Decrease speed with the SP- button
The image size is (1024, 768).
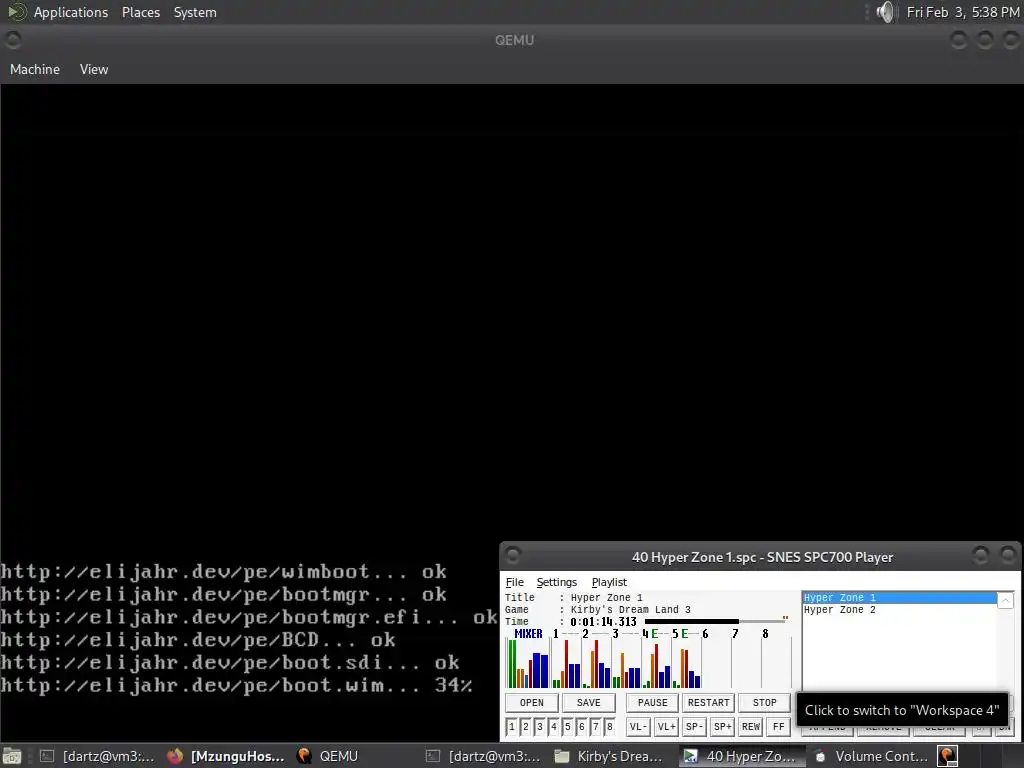pos(694,726)
